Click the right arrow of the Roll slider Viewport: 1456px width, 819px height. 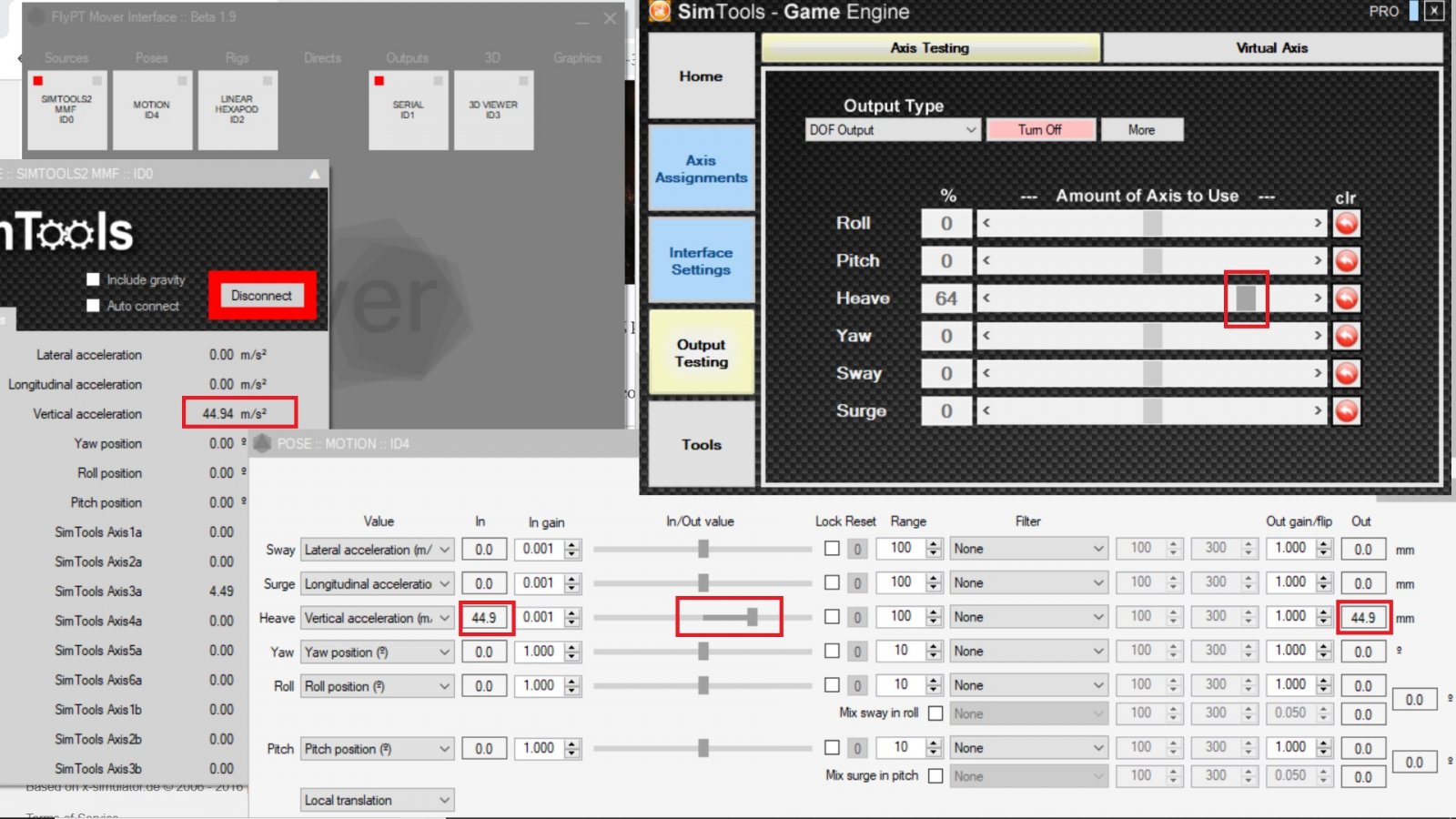[1317, 223]
